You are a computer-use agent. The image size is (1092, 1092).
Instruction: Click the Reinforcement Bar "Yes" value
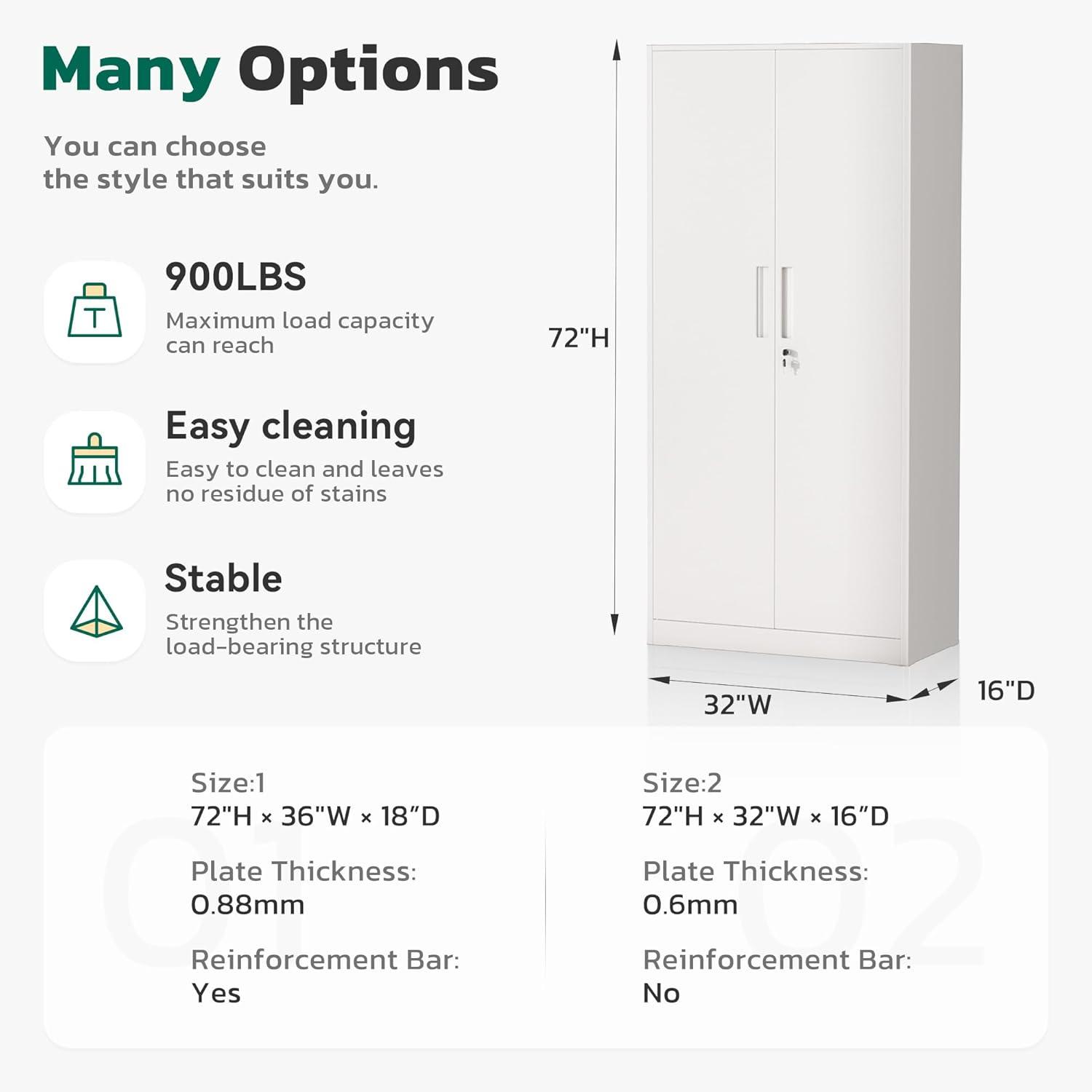tap(216, 993)
